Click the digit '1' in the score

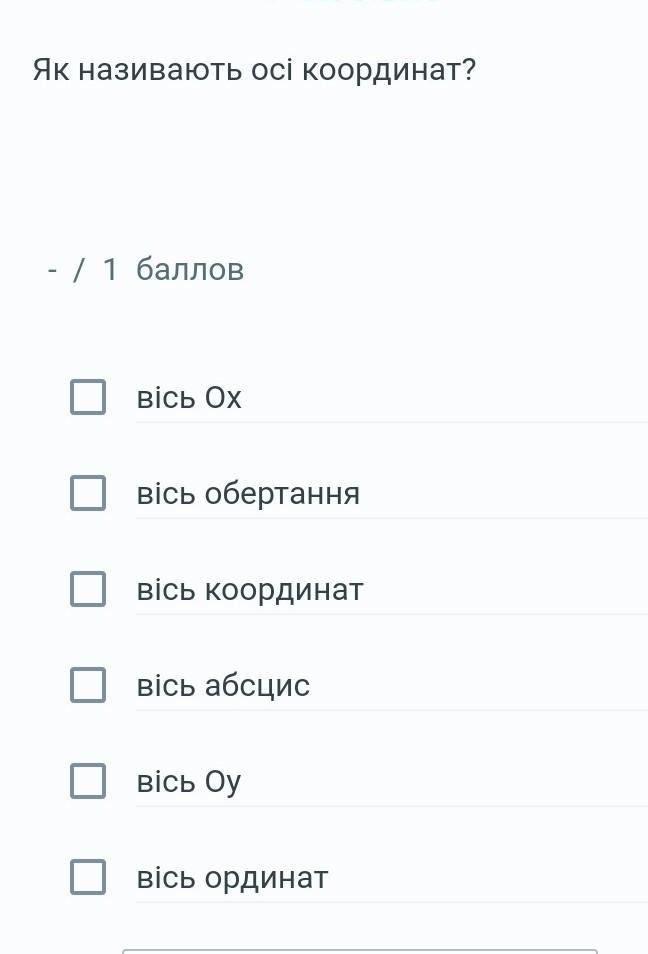[111, 270]
